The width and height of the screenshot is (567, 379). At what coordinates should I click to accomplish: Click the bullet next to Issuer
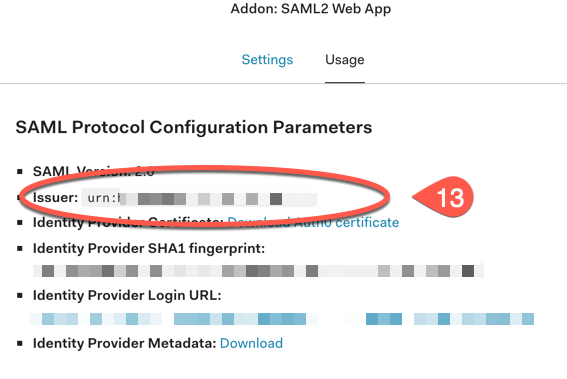(20, 198)
